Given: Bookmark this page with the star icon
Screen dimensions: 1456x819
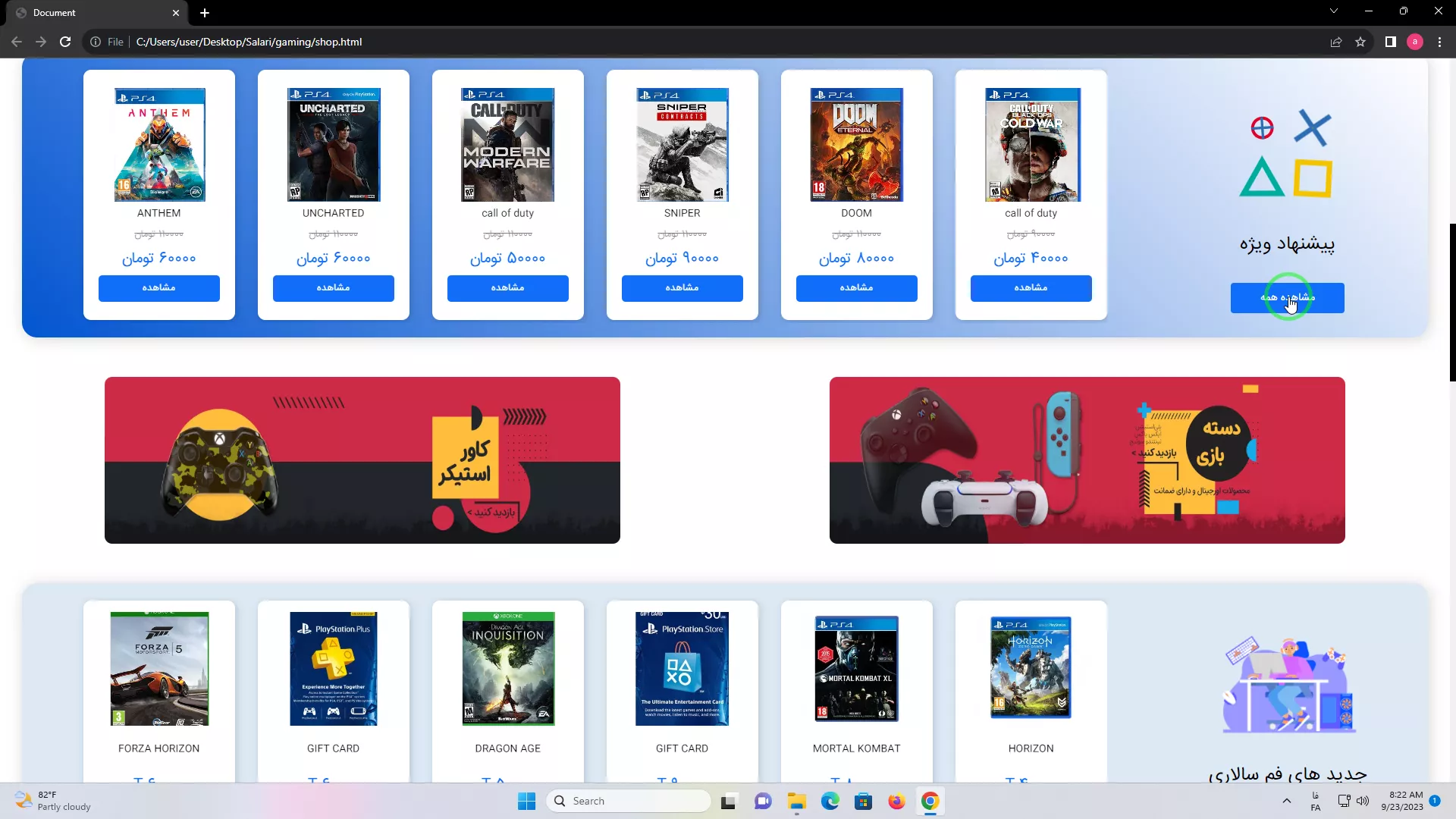Looking at the screenshot, I should pos(1360,42).
